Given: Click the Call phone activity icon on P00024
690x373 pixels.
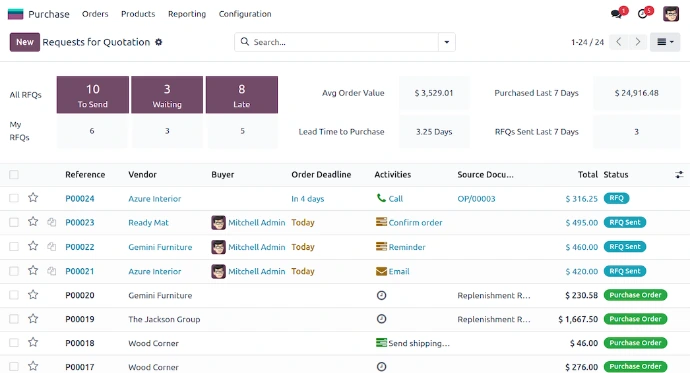Looking at the screenshot, I should pyautogui.click(x=381, y=198).
